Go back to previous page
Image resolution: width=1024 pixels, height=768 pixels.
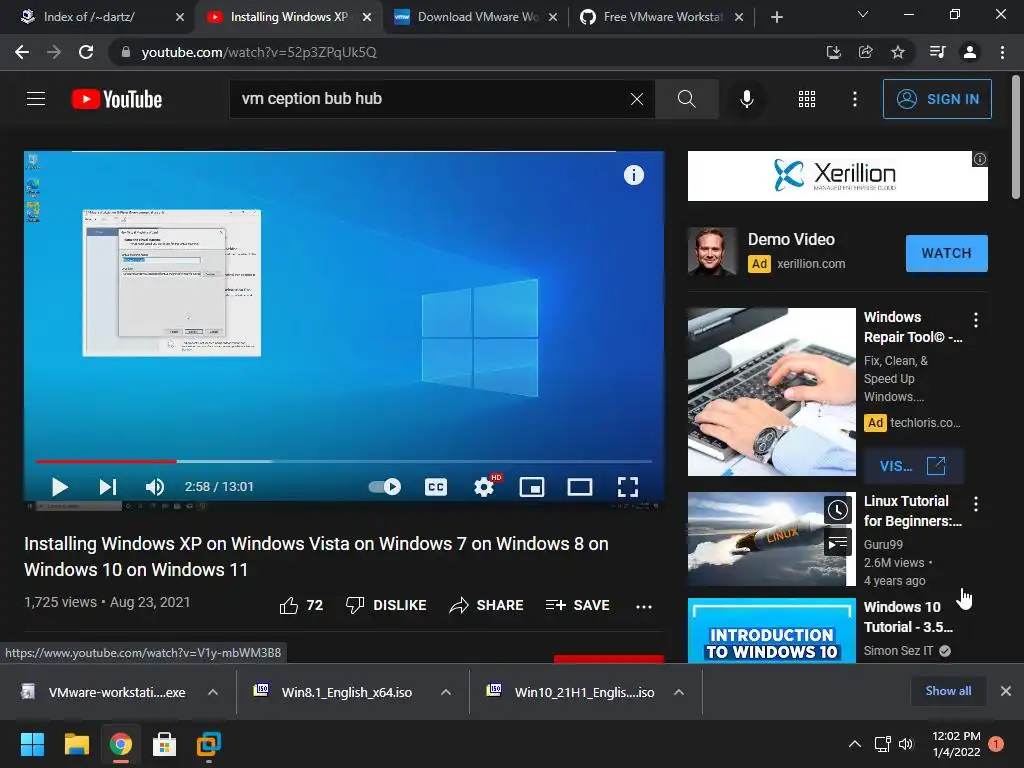22,52
